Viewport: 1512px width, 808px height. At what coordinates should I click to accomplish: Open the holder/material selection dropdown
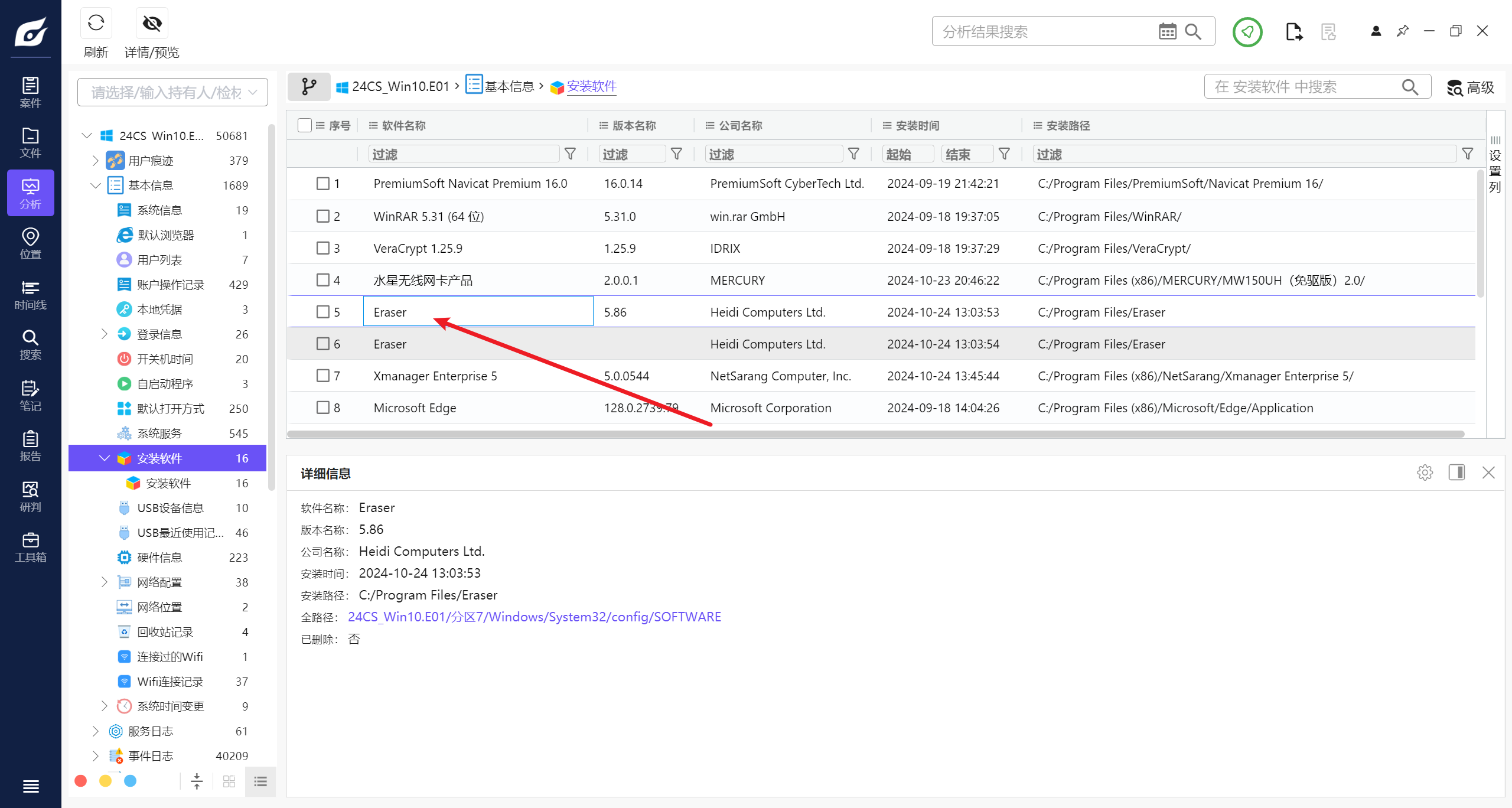(x=172, y=92)
